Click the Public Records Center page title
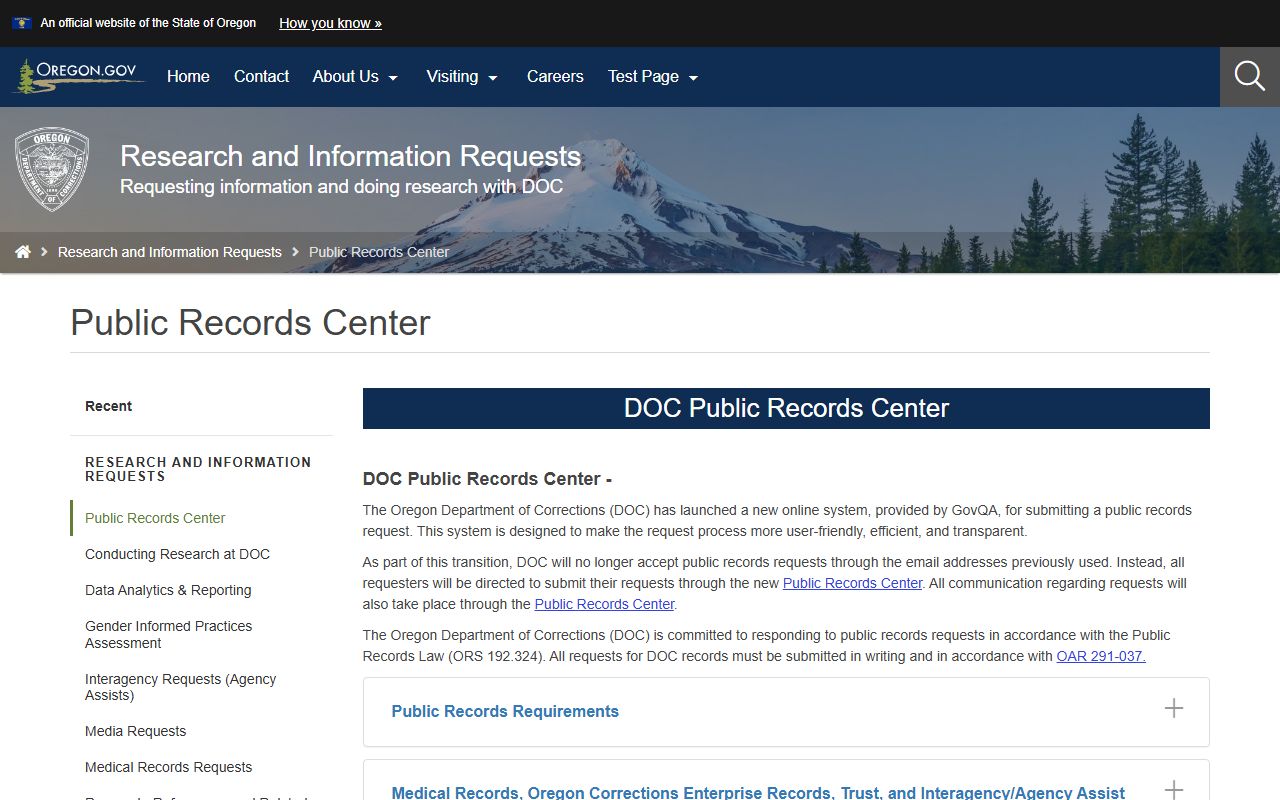Viewport: 1280px width, 800px height. pyautogui.click(x=250, y=323)
